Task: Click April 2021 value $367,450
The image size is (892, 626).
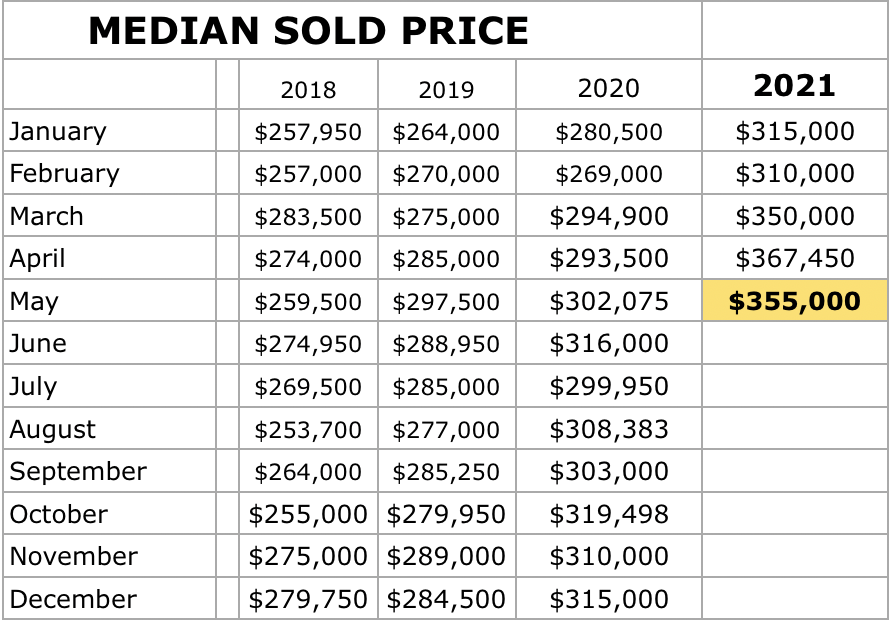Action: click(794, 259)
